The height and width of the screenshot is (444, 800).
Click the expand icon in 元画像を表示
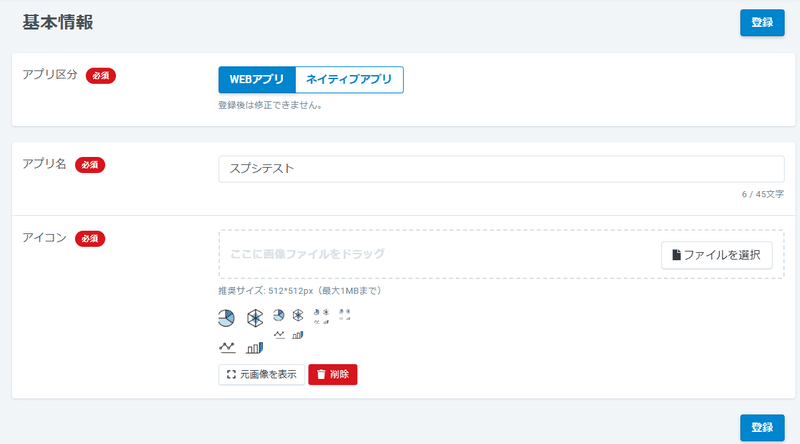coord(231,375)
